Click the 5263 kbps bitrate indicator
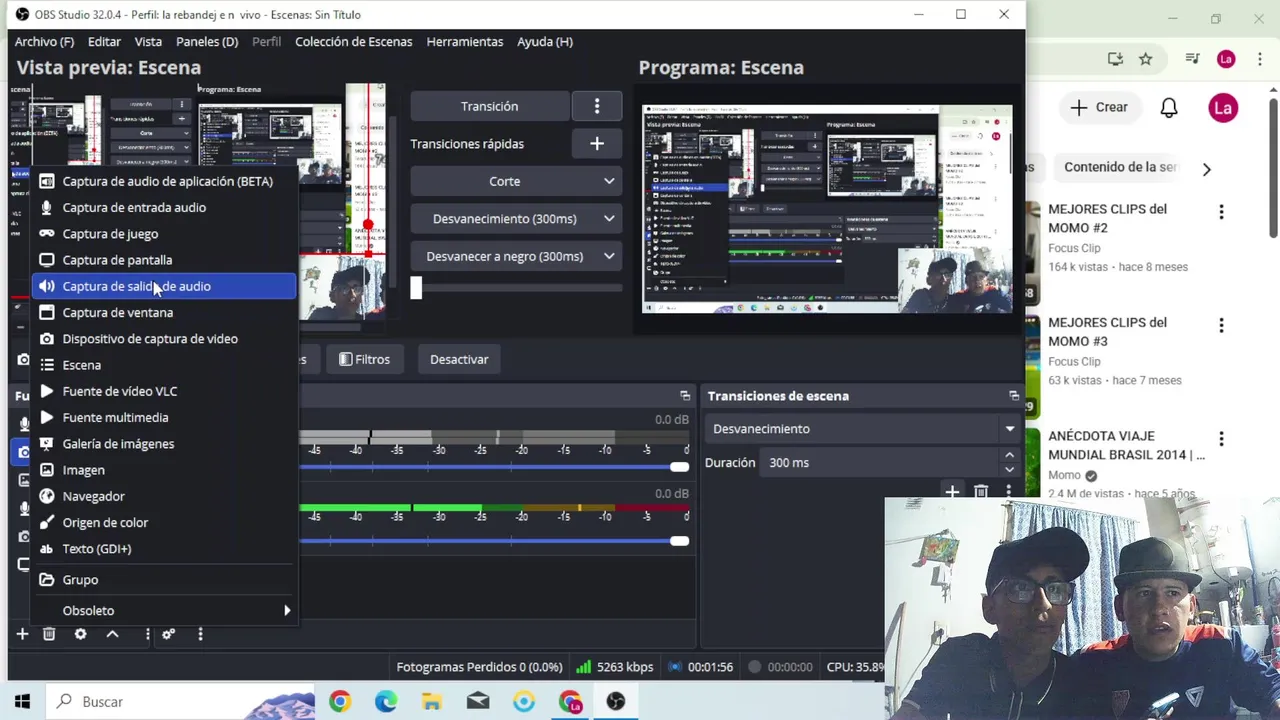 coord(615,667)
